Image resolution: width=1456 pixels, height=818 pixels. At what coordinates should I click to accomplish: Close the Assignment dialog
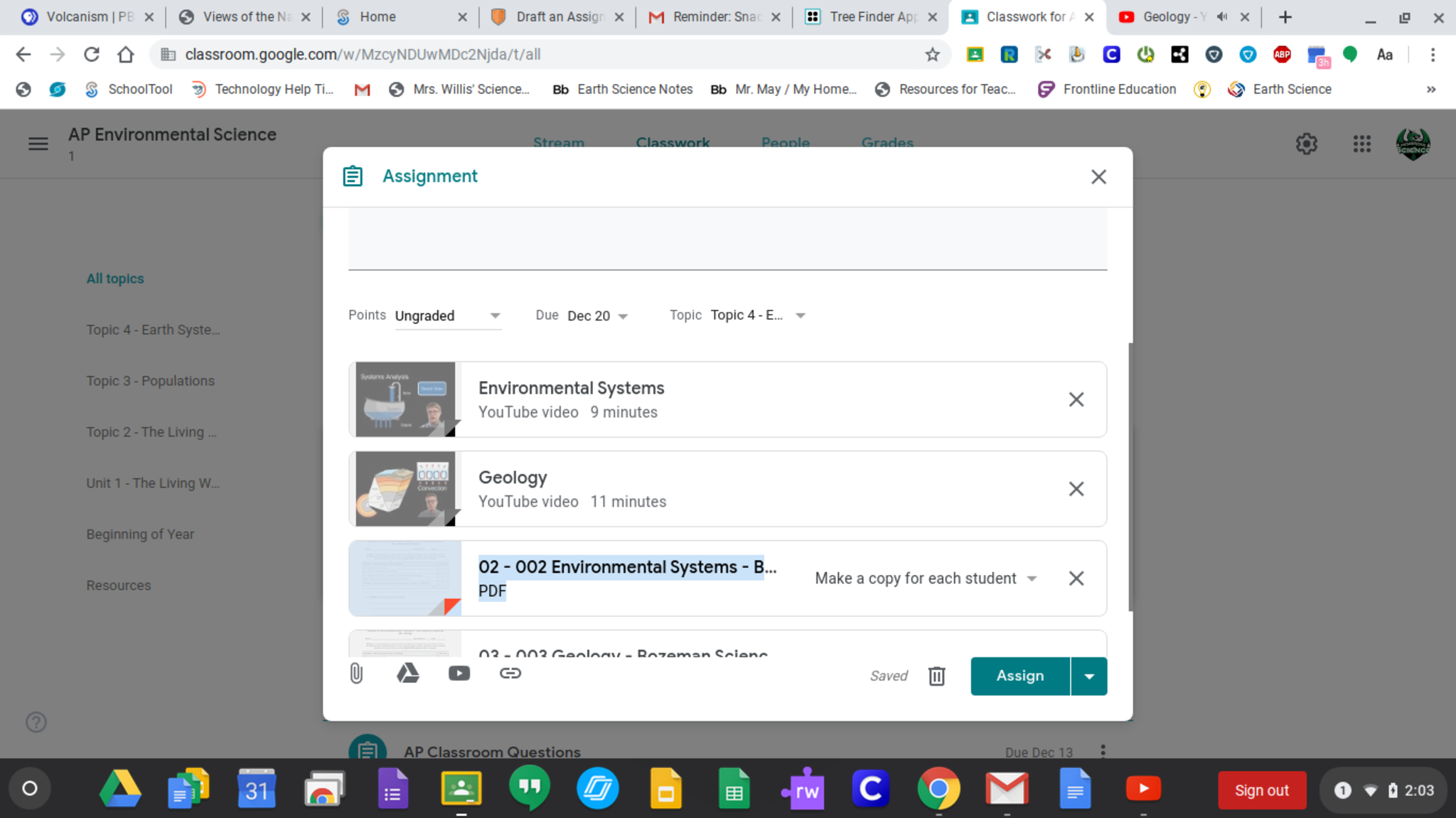point(1098,177)
